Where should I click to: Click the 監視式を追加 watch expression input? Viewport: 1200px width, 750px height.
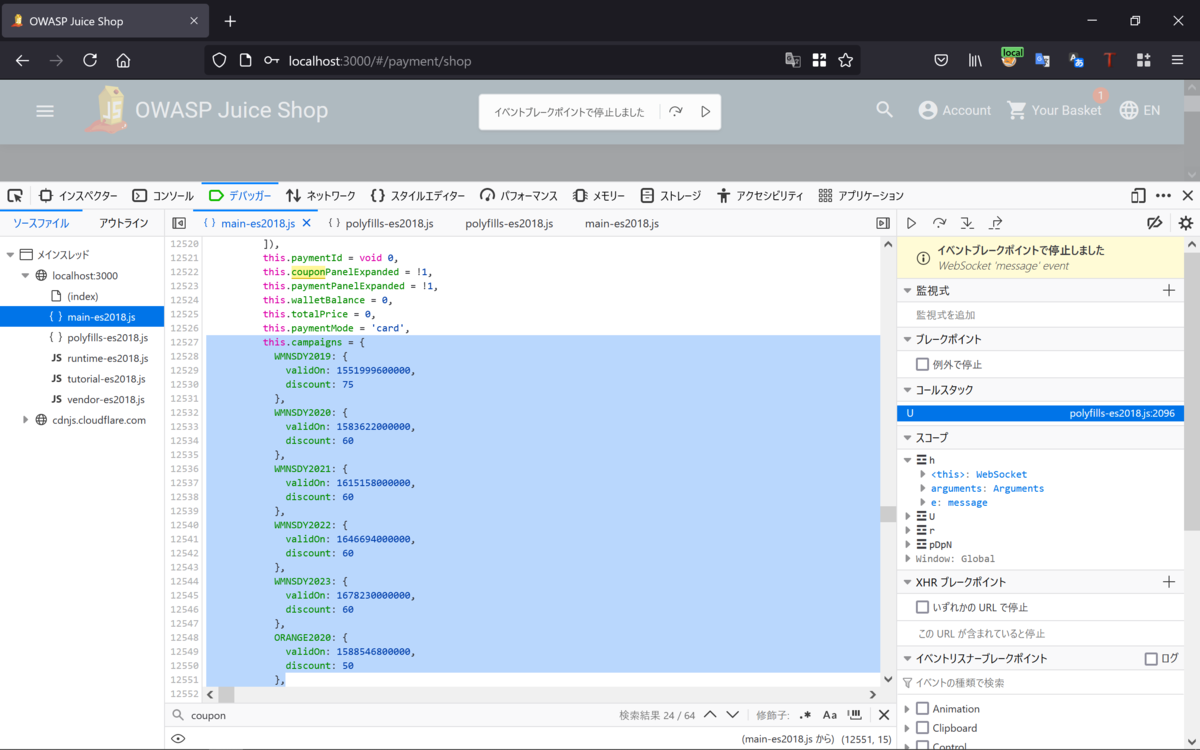(x=1040, y=314)
